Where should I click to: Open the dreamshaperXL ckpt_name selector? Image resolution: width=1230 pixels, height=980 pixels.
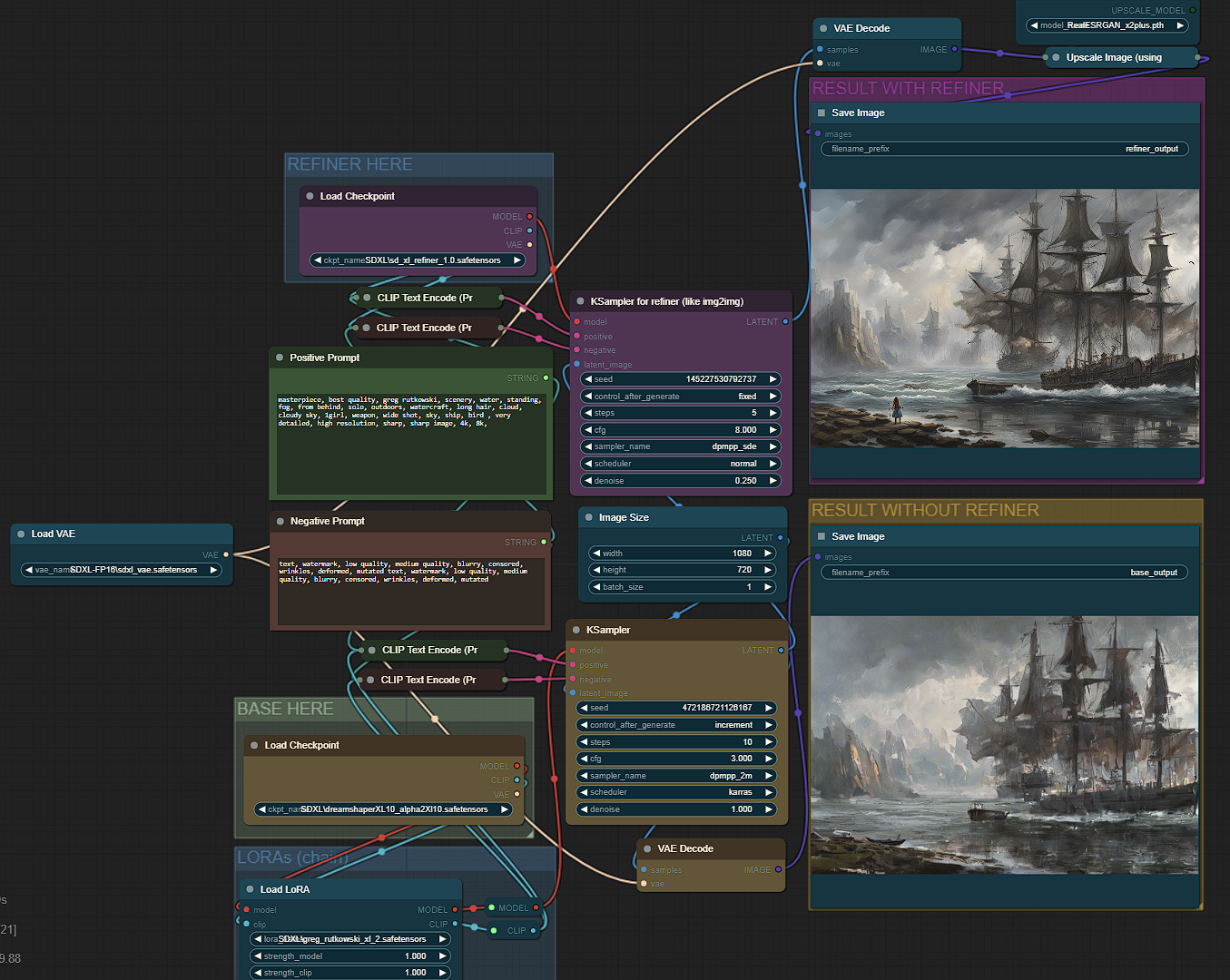click(x=384, y=809)
